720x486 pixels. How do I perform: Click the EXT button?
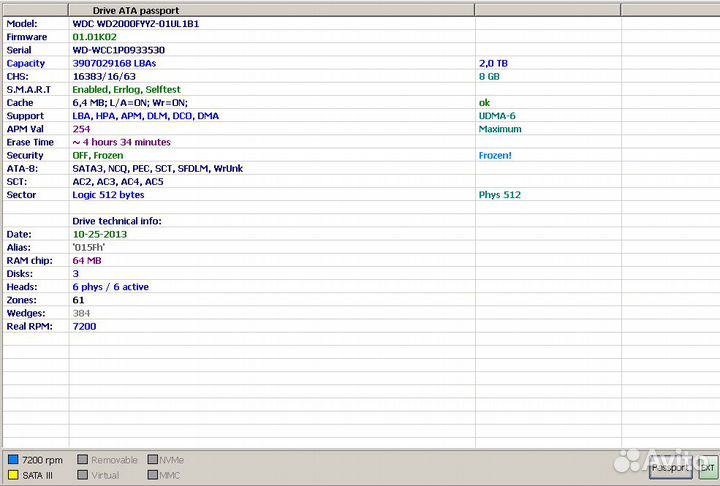tap(707, 468)
